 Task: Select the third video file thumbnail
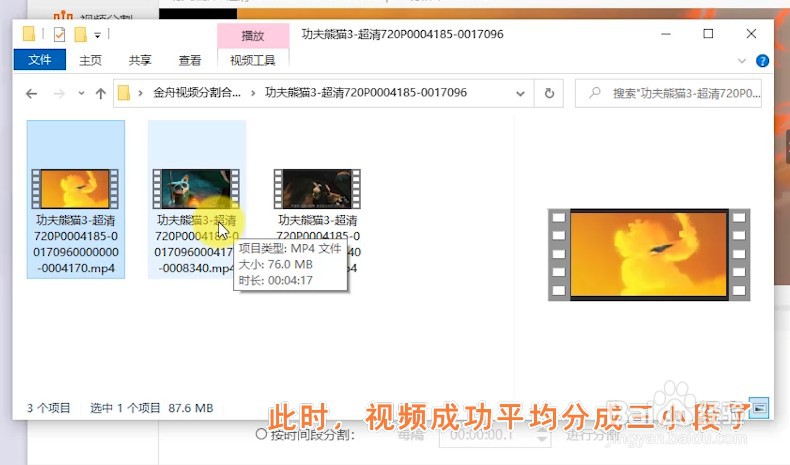pos(317,189)
